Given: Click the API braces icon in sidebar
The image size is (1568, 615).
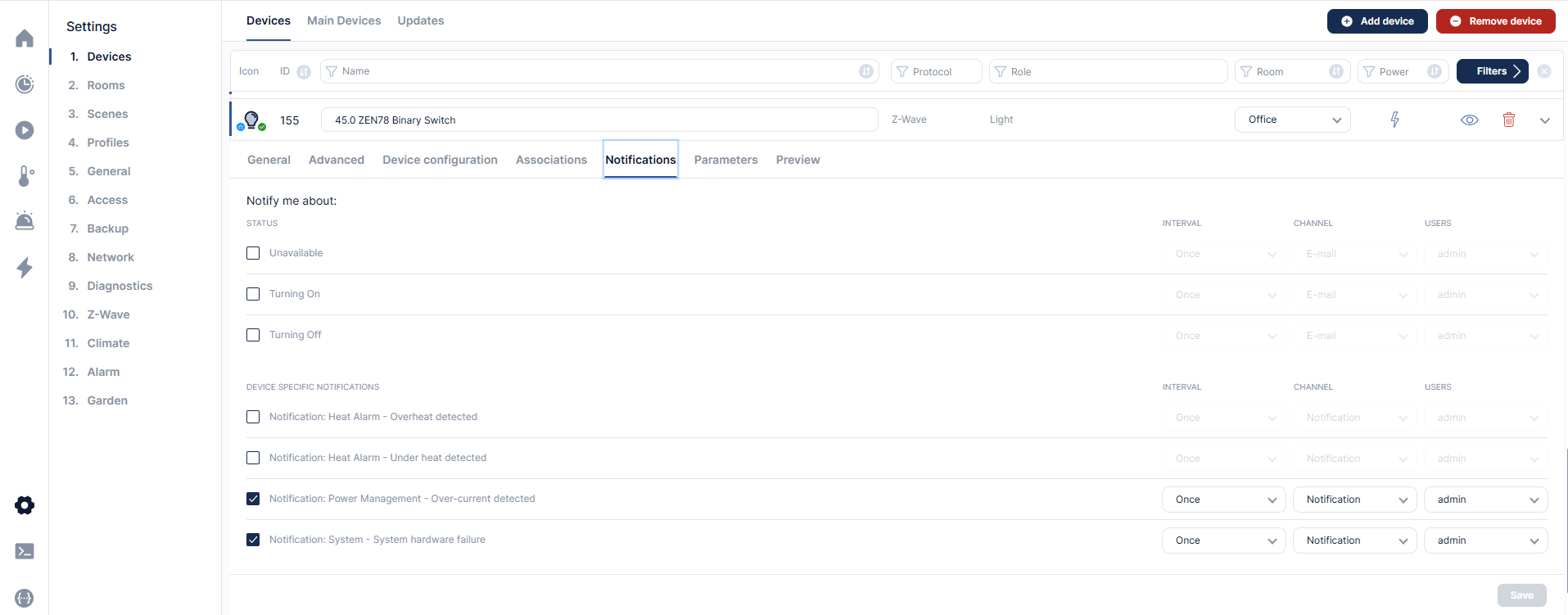Looking at the screenshot, I should (25, 598).
